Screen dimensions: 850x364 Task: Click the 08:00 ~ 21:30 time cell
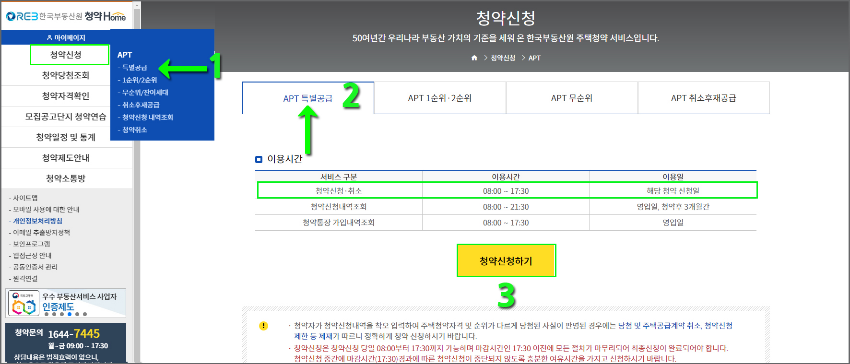506,206
